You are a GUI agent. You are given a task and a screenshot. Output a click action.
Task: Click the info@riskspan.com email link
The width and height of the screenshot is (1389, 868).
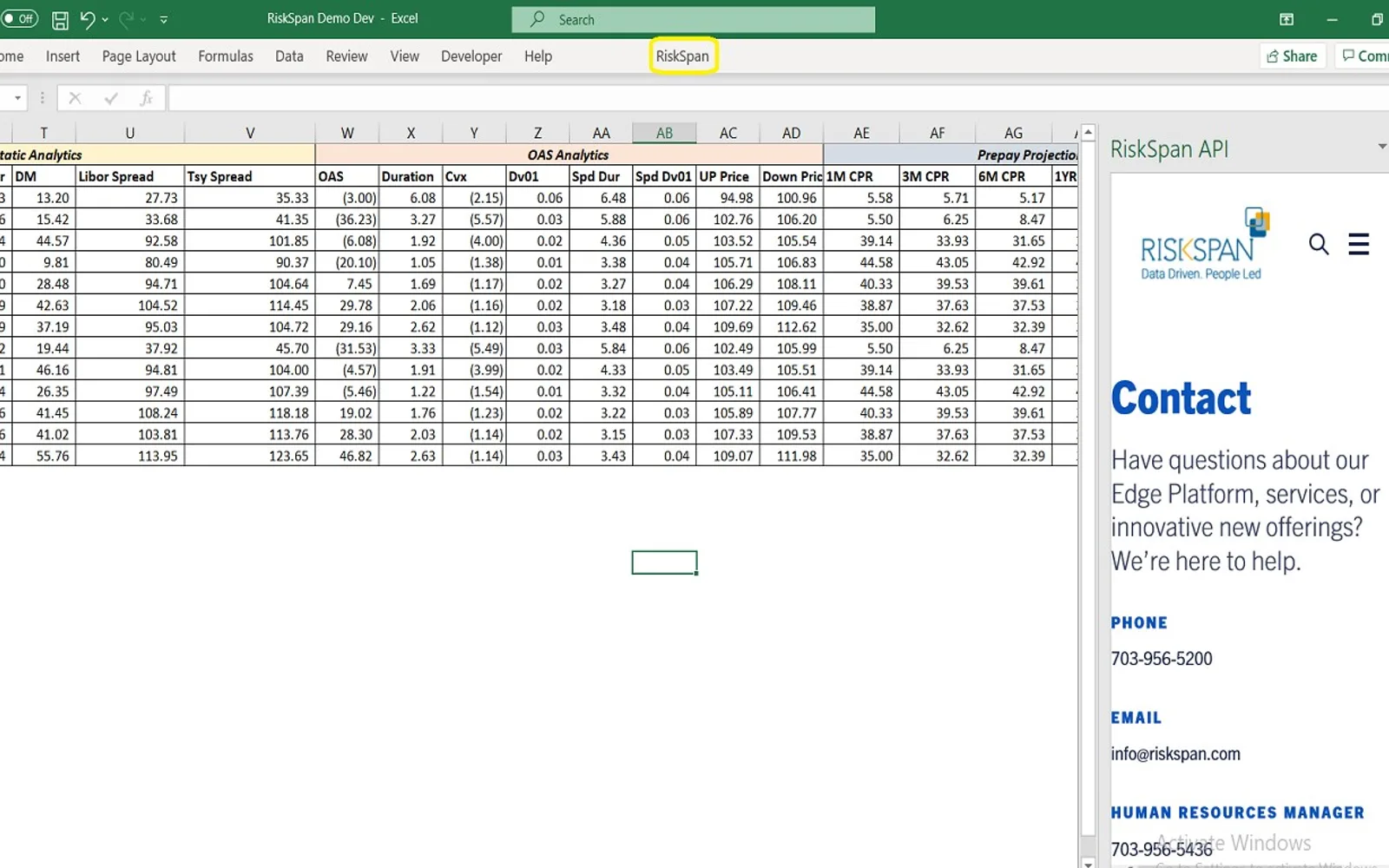click(1175, 754)
